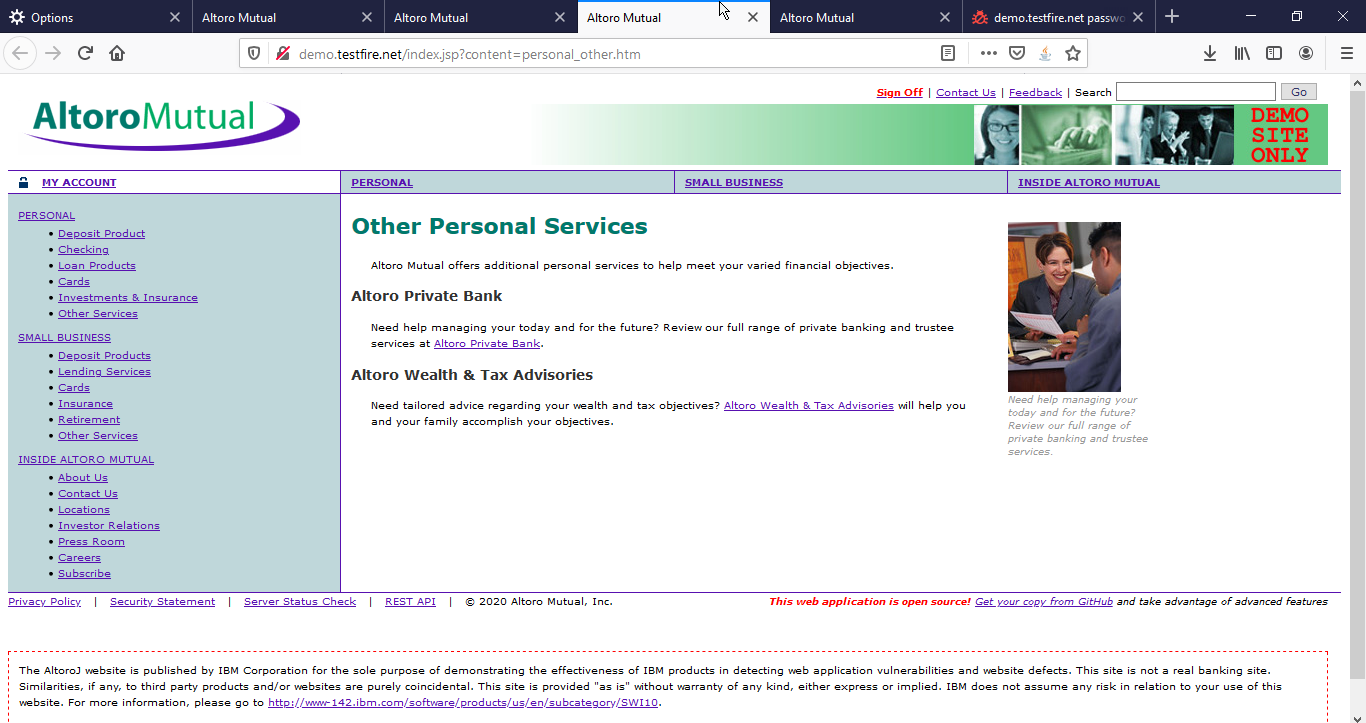Screen dimensions: 1366x723
Task: Open Feedback link in the header
Action: click(x=1035, y=92)
